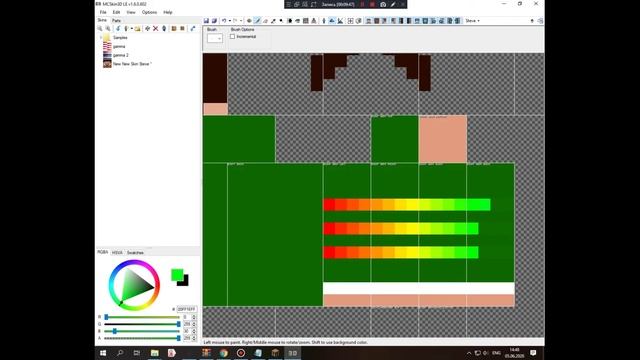Open the Steve model dropdown
The height and width of the screenshot is (360, 640).
click(473, 21)
